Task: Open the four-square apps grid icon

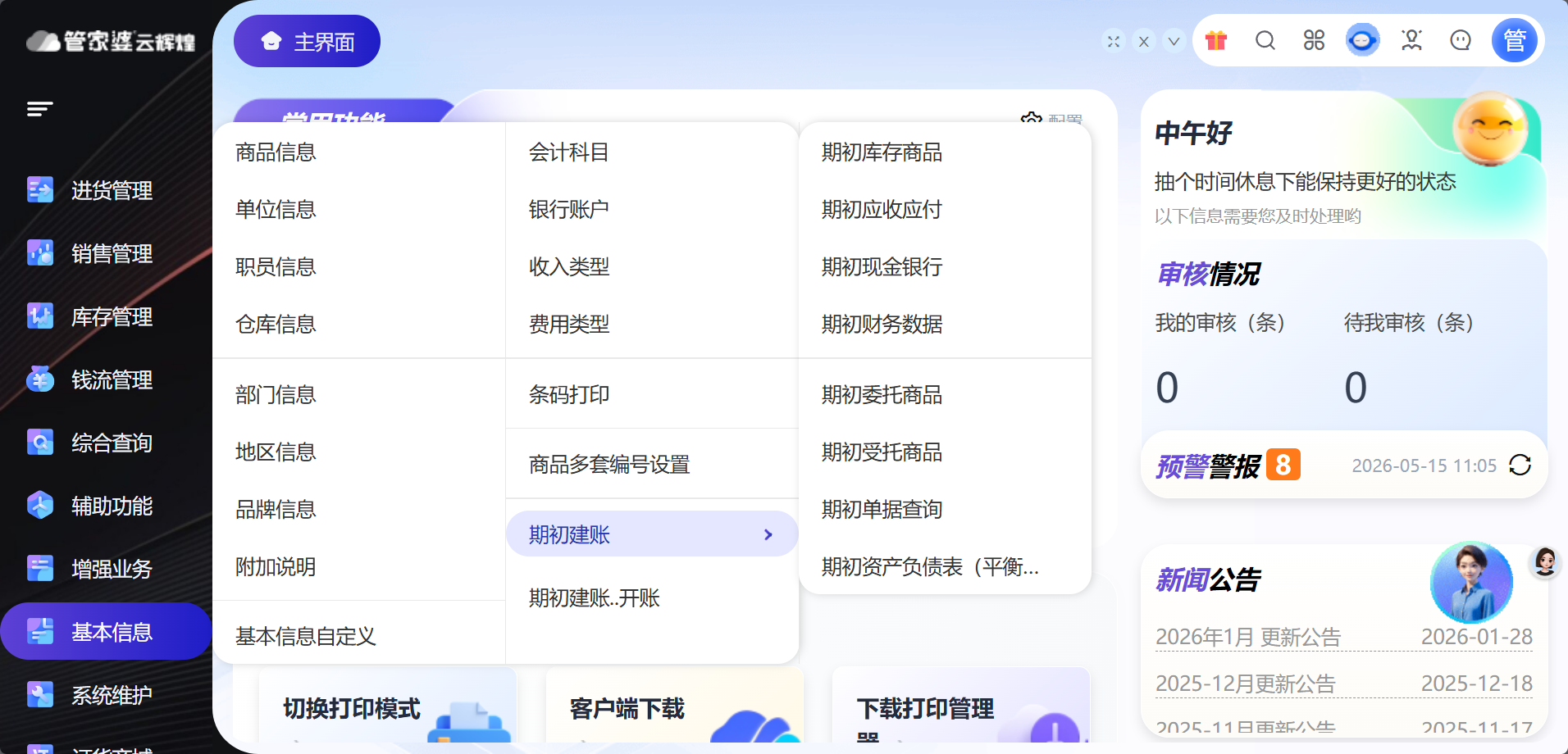Action: (x=1314, y=40)
